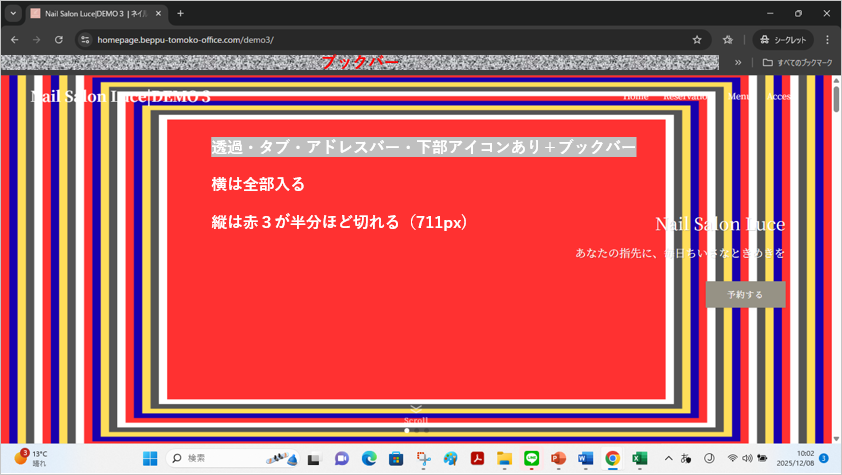Image resolution: width=842 pixels, height=475 pixels.
Task: Toggle the IME あ input mode indicator
Action: coord(686,458)
